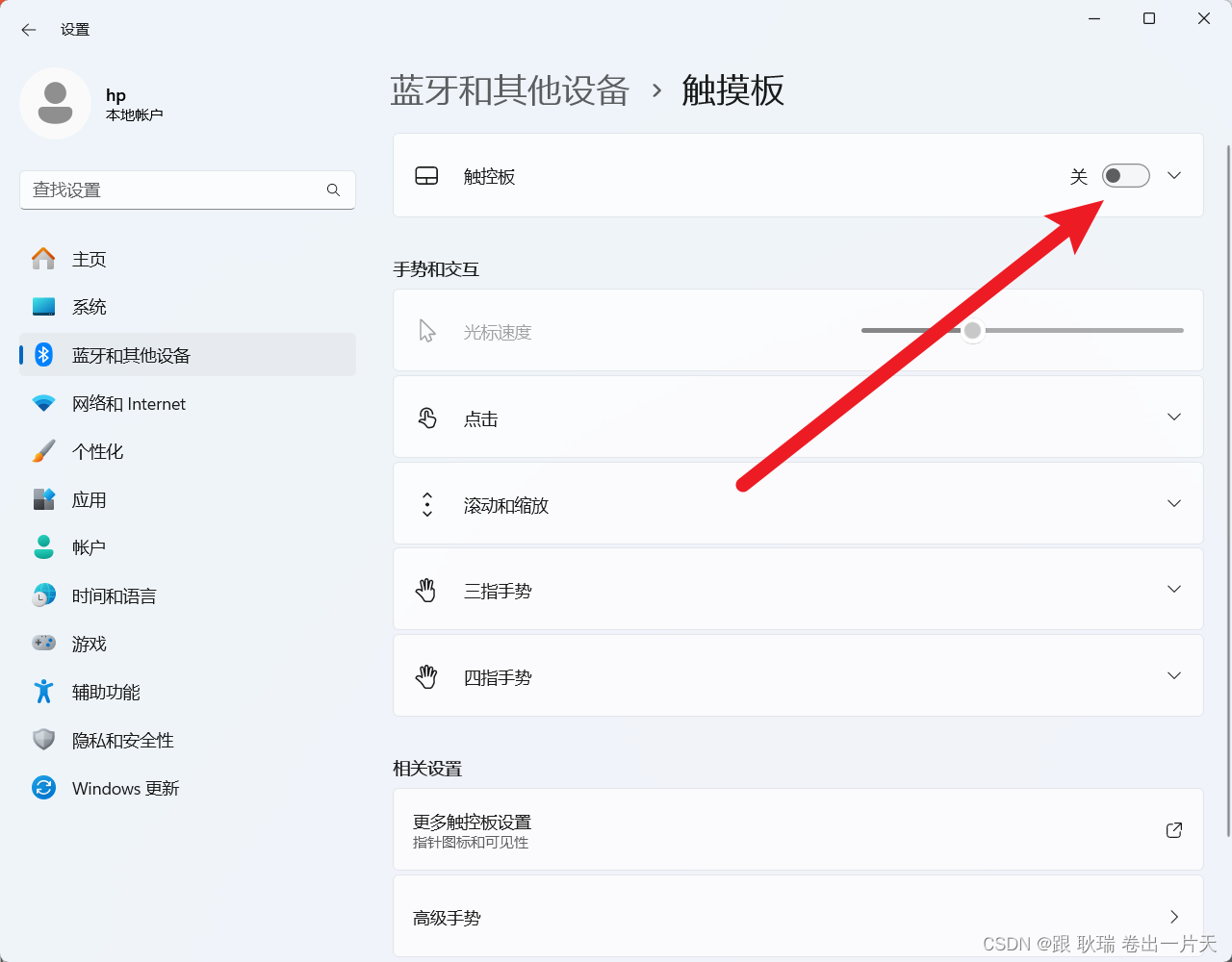Click the 游戏 gamepad icon

coord(43,643)
